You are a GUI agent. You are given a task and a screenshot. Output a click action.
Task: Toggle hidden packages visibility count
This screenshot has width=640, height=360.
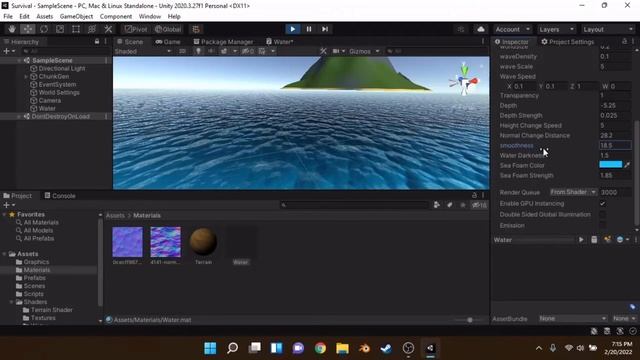(x=480, y=205)
